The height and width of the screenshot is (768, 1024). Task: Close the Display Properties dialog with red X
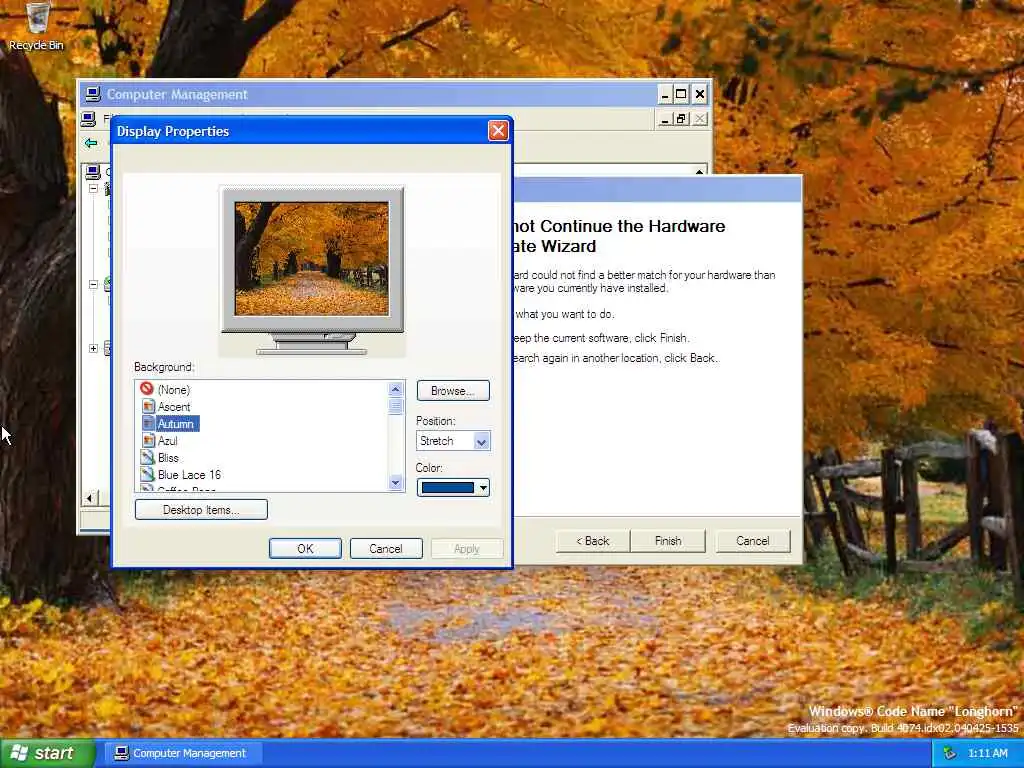498,131
